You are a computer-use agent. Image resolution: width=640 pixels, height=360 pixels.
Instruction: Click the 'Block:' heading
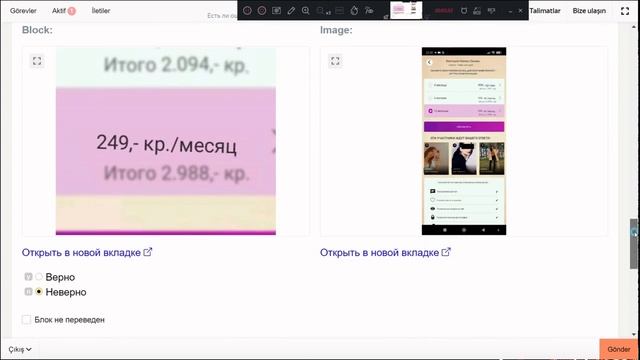(37, 30)
